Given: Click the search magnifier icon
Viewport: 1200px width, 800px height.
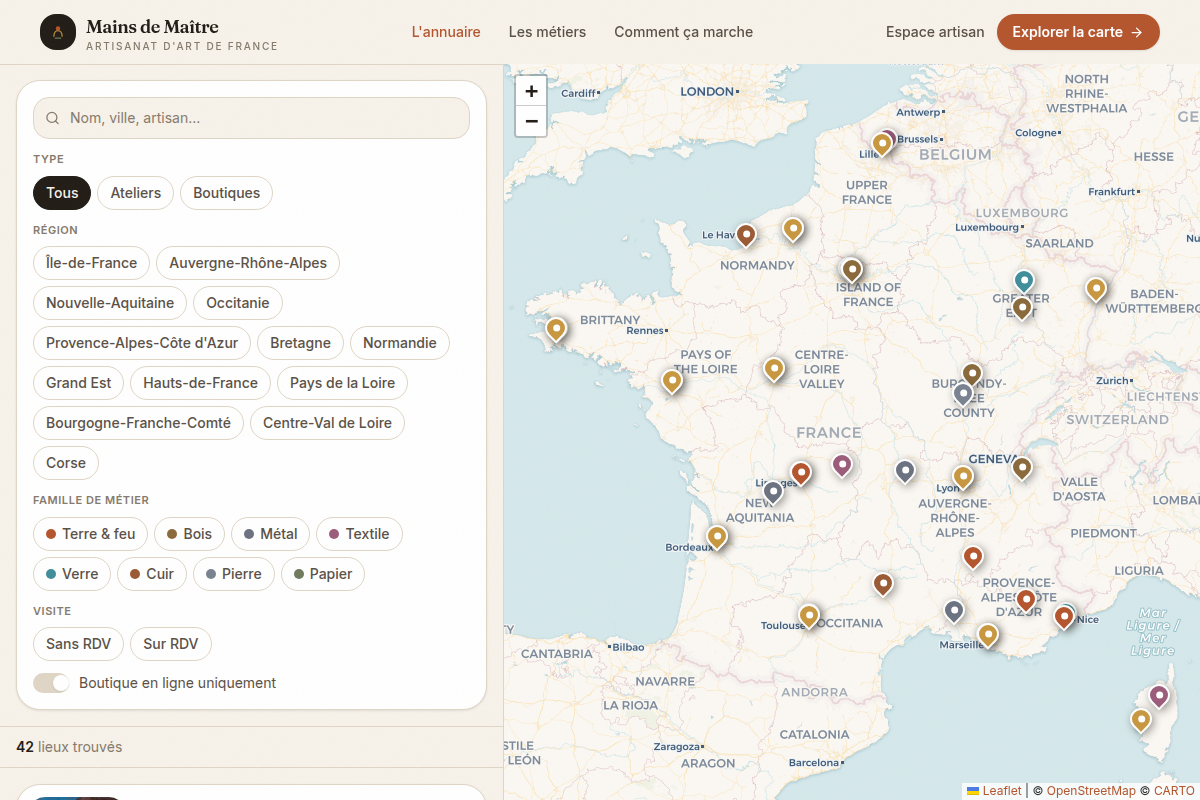Looking at the screenshot, I should (x=53, y=118).
